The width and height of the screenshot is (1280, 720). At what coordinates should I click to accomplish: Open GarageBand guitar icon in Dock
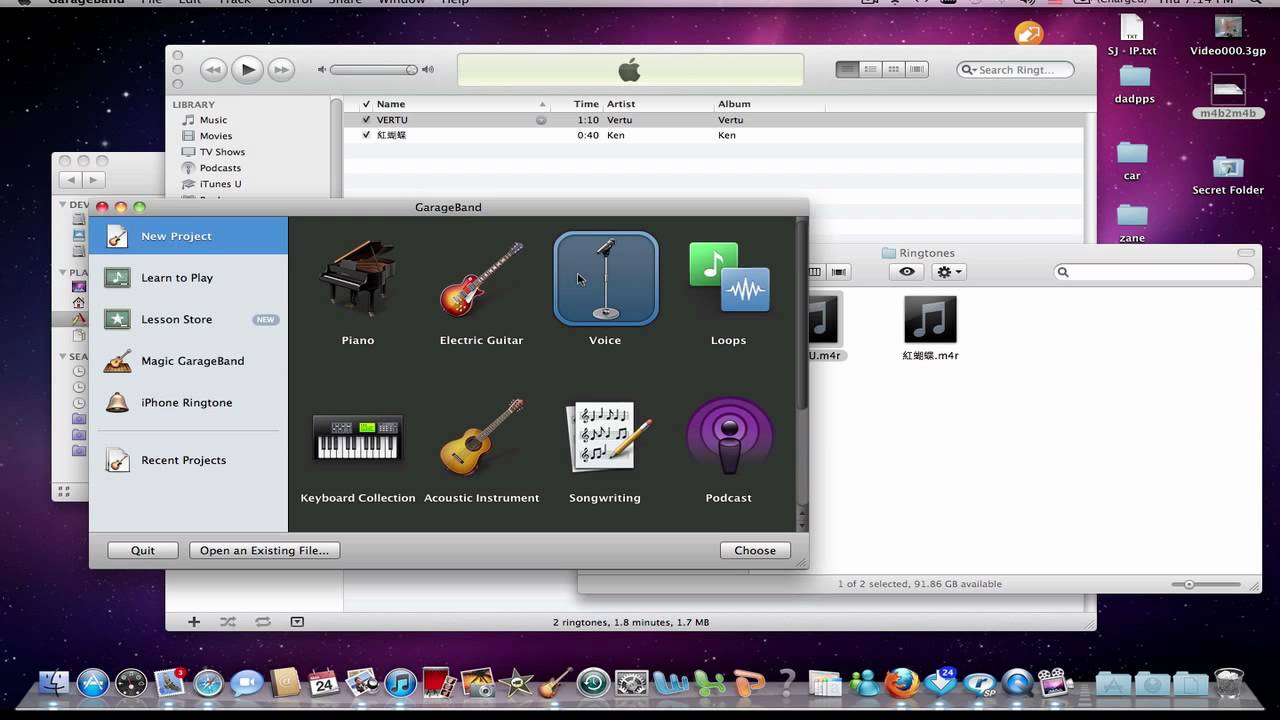[553, 683]
